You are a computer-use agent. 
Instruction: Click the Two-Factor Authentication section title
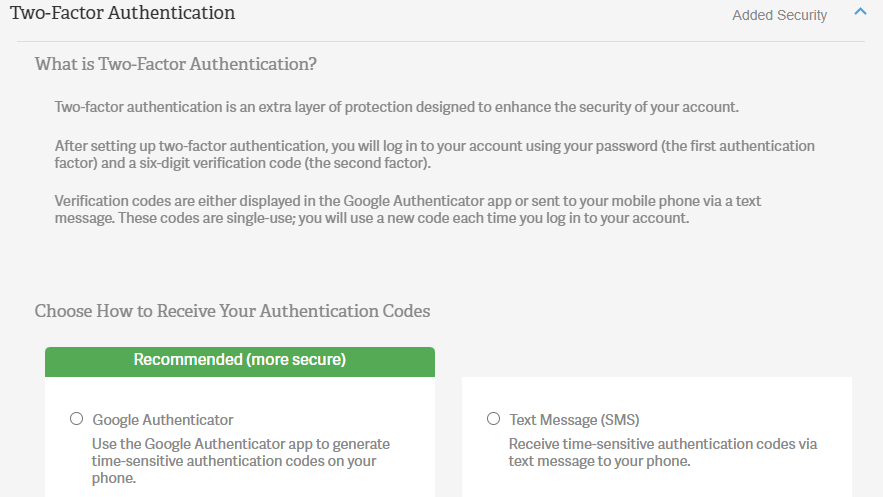point(123,12)
